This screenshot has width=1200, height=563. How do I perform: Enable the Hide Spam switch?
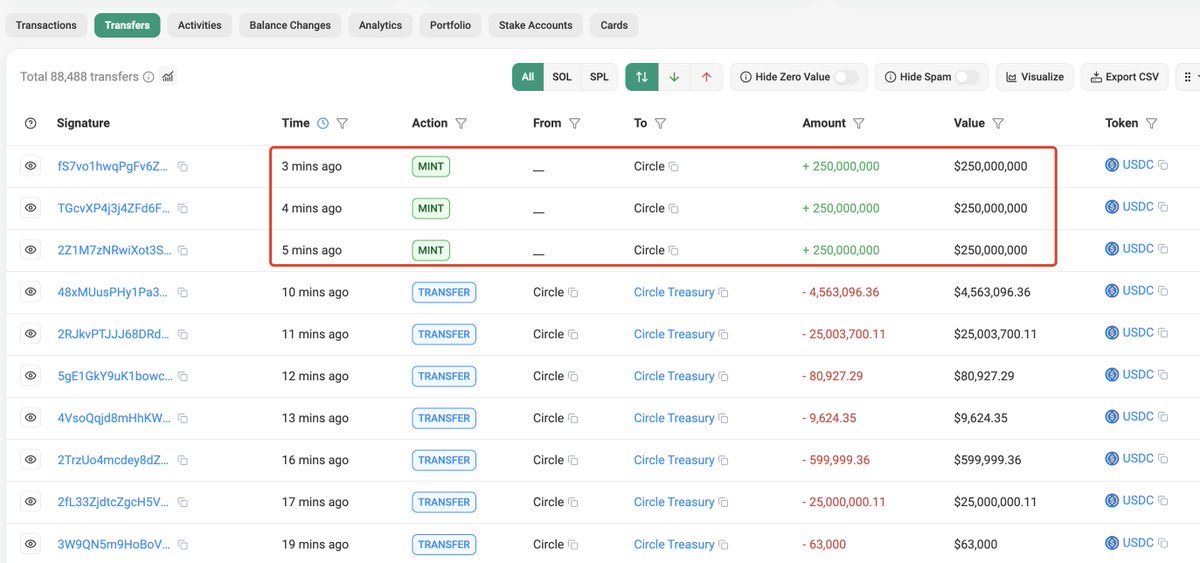coord(966,77)
